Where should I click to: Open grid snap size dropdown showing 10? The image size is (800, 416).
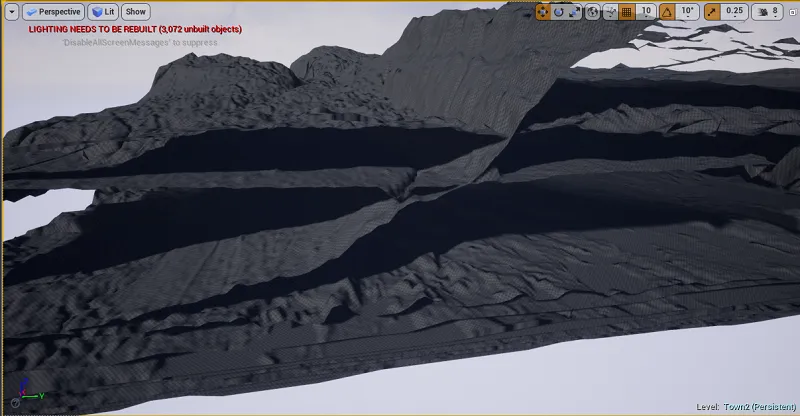(646, 12)
